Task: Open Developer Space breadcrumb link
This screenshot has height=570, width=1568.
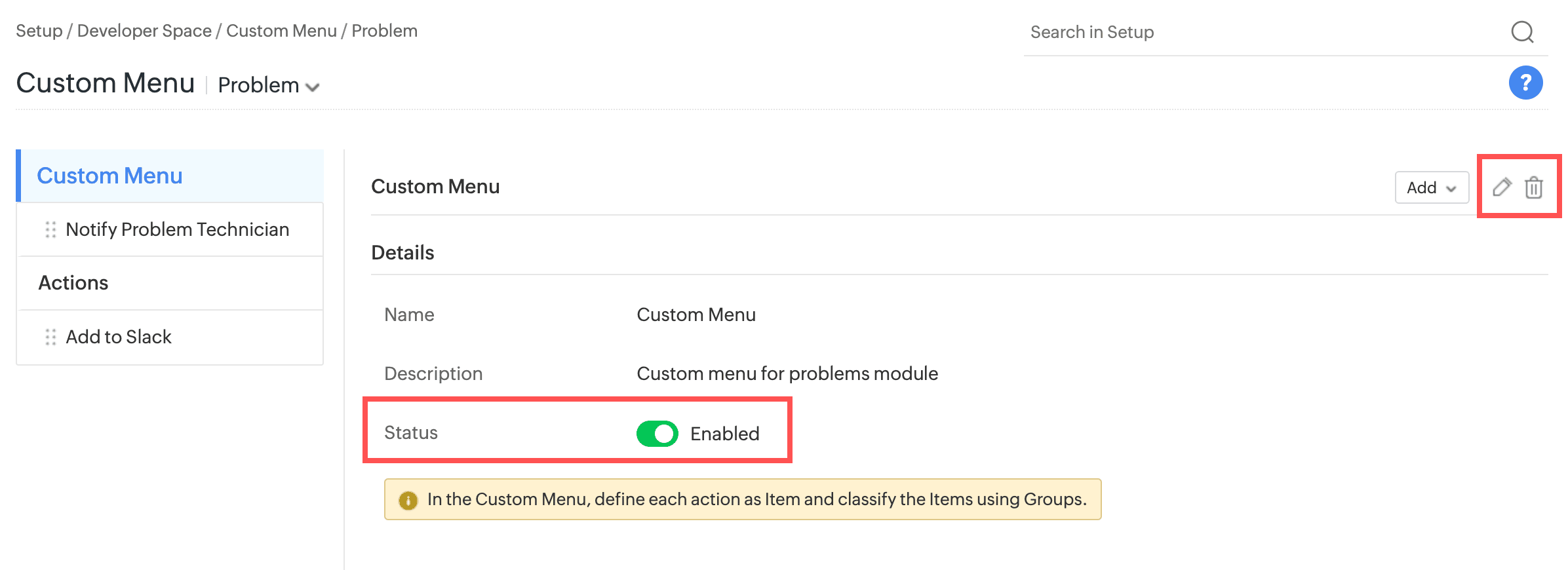Action: (x=144, y=31)
